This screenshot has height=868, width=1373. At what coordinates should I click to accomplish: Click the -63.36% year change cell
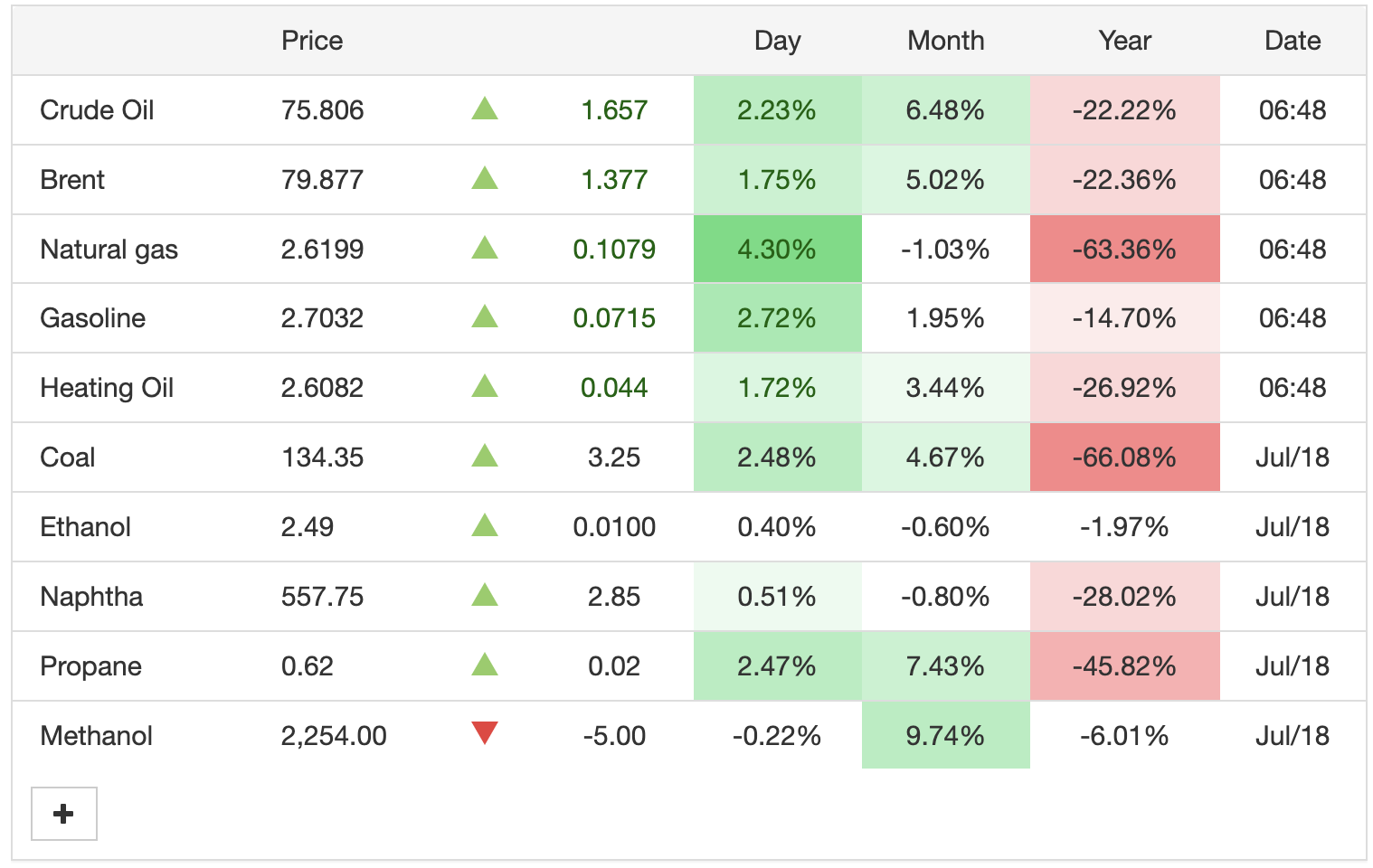(x=1124, y=249)
